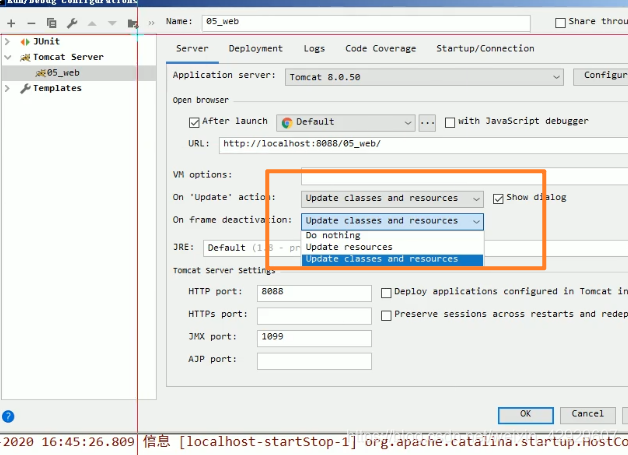Click the Cancel button
This screenshot has height=455, width=628.
click(587, 415)
